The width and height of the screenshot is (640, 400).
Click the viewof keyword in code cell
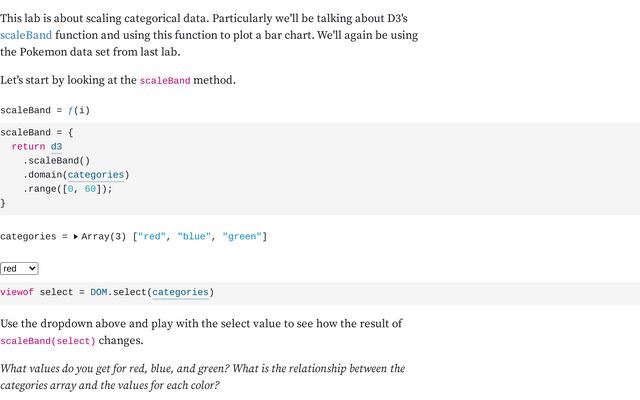point(17,292)
